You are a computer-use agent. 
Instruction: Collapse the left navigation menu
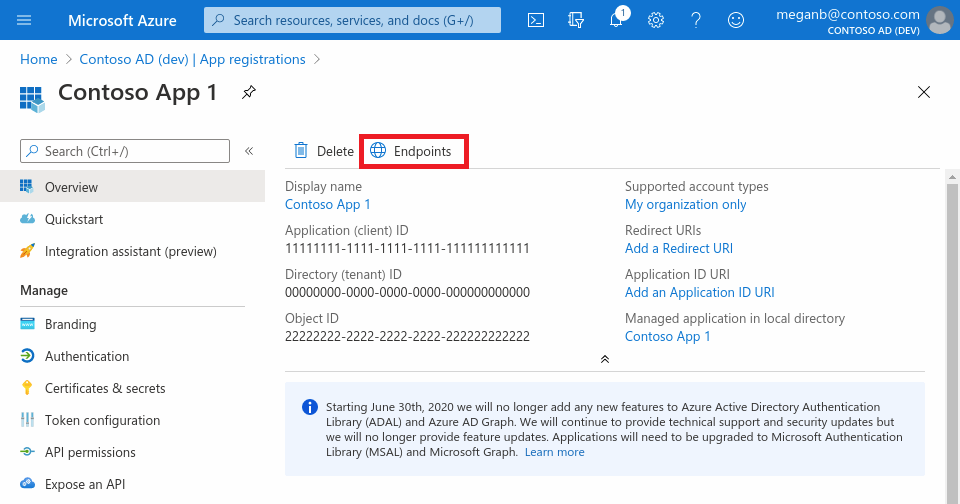(249, 151)
